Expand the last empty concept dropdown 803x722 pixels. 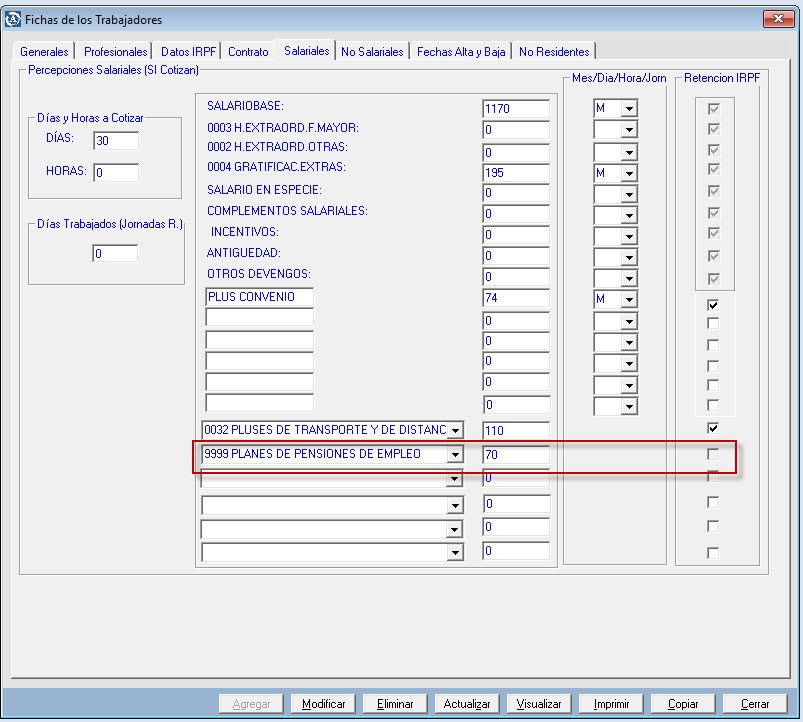click(x=455, y=553)
